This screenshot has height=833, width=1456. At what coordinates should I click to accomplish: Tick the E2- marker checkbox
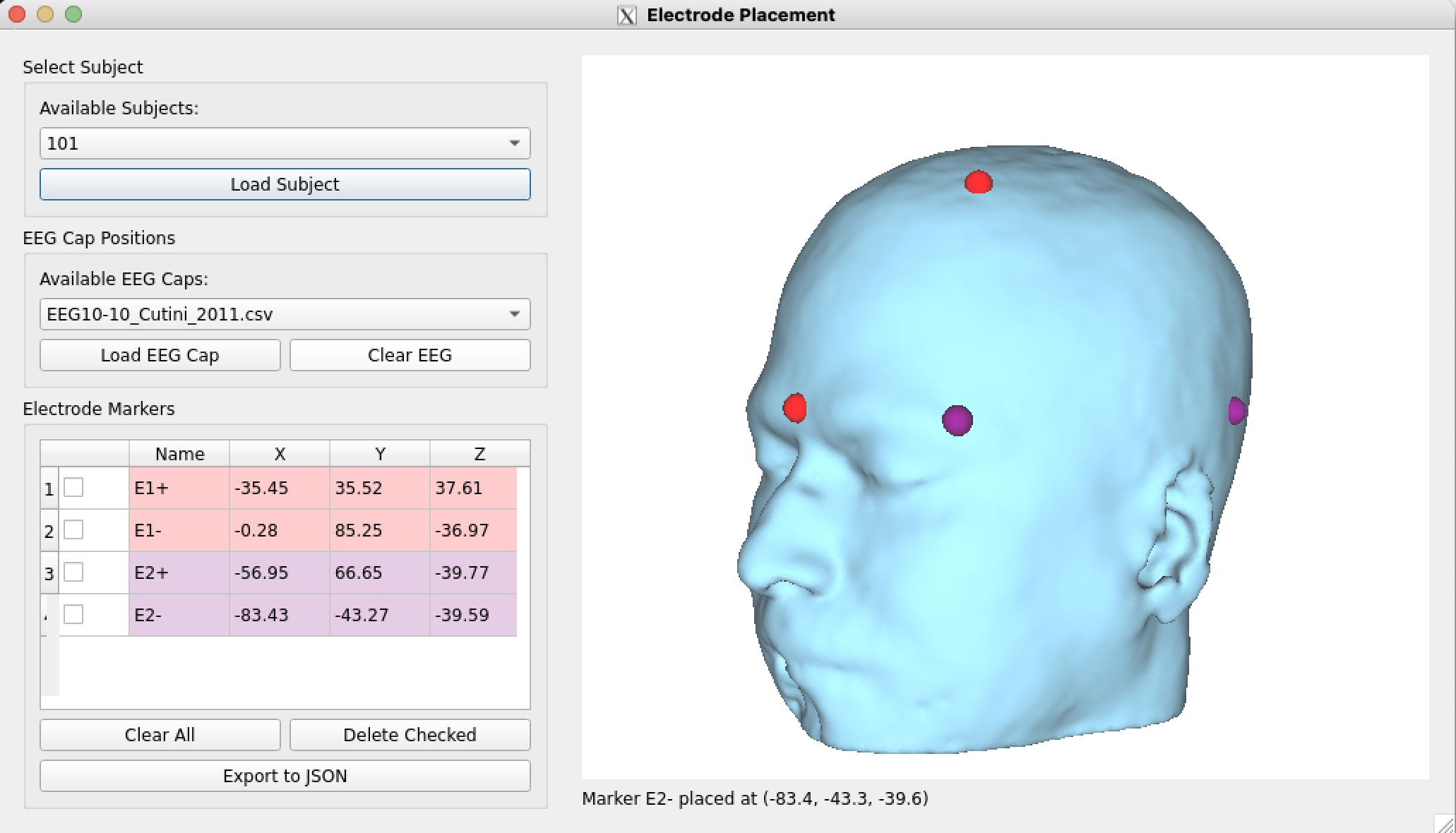tap(73, 615)
